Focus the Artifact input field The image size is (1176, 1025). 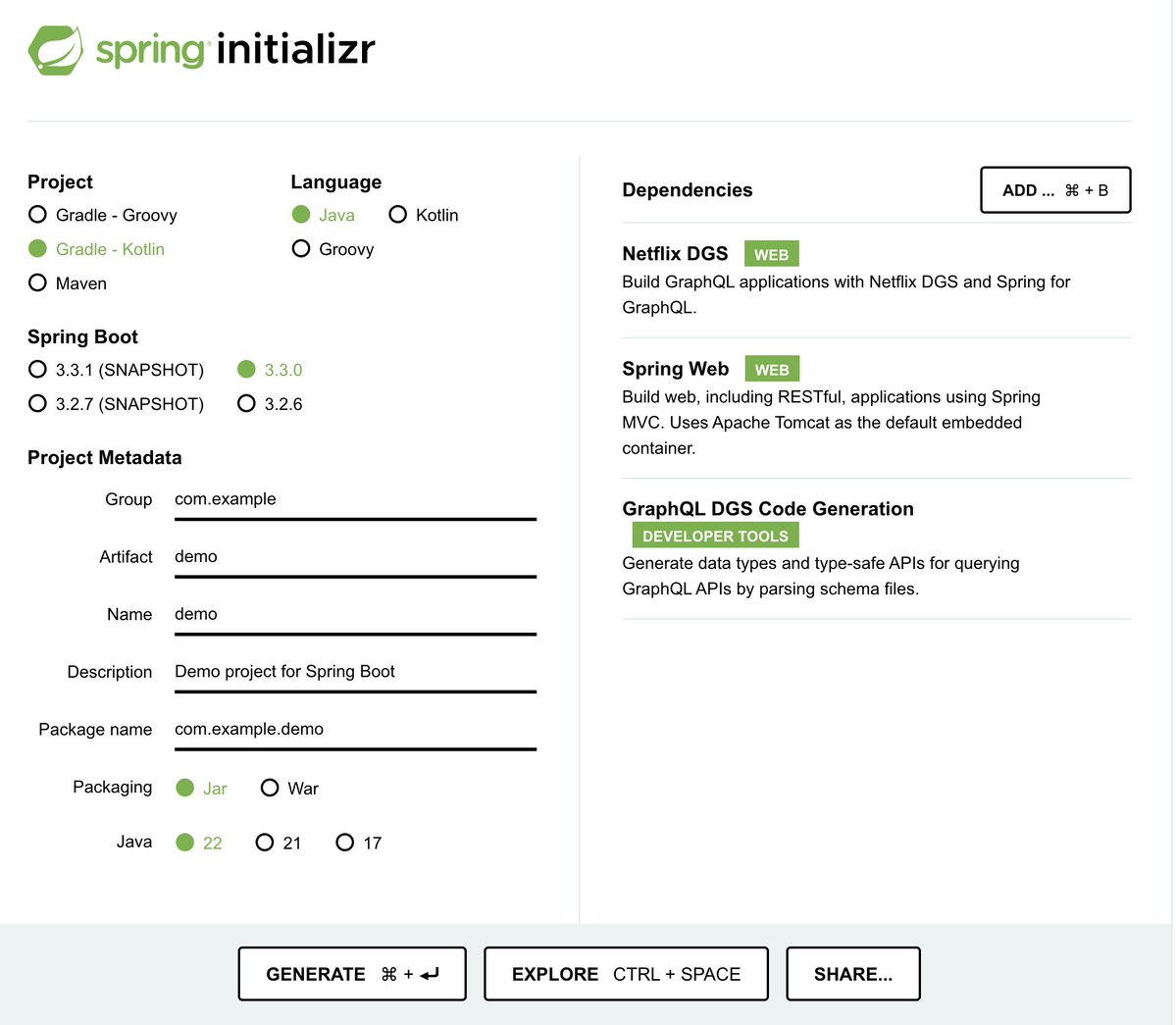[355, 557]
